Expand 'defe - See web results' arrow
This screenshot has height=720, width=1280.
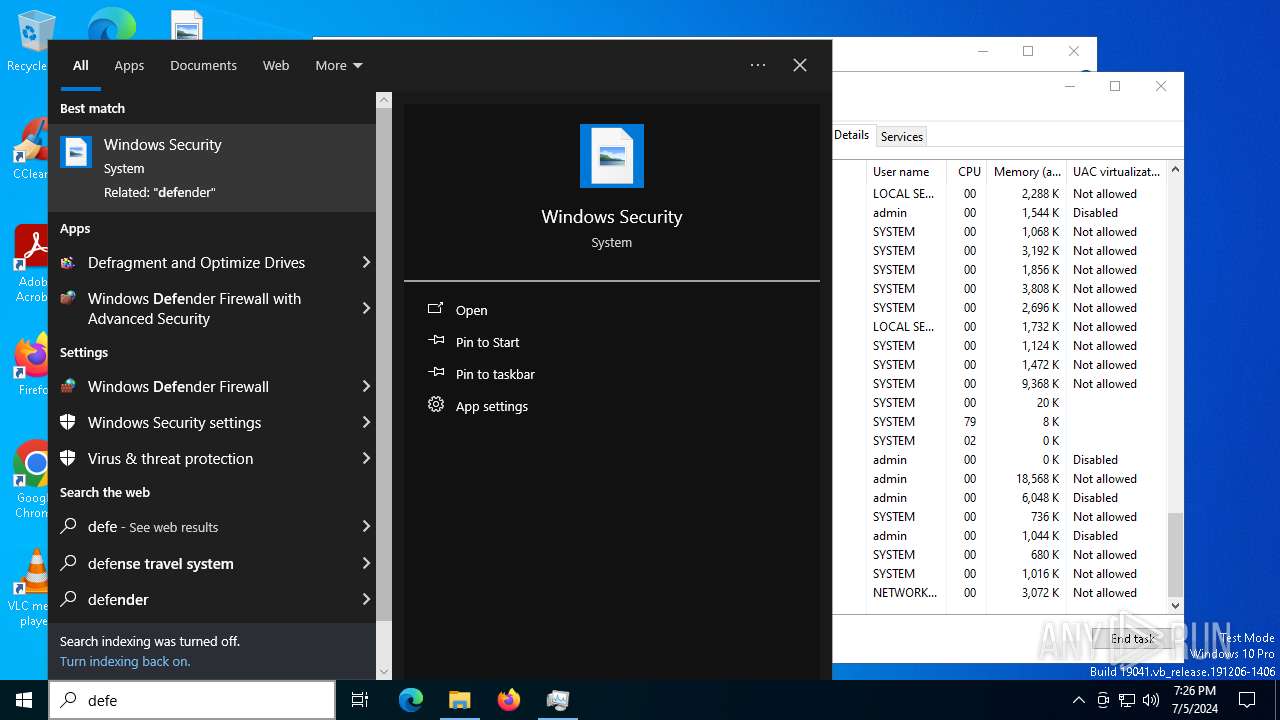pyautogui.click(x=366, y=526)
